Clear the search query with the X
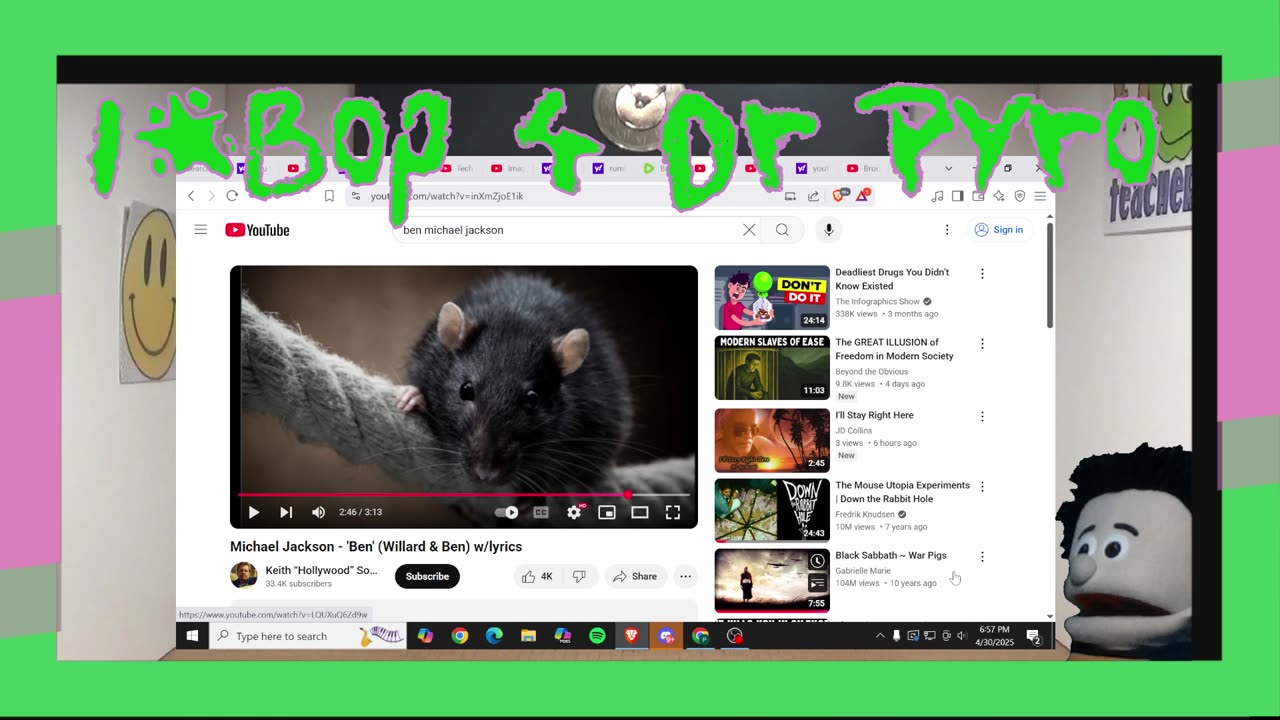Image resolution: width=1280 pixels, height=720 pixels. pos(749,230)
